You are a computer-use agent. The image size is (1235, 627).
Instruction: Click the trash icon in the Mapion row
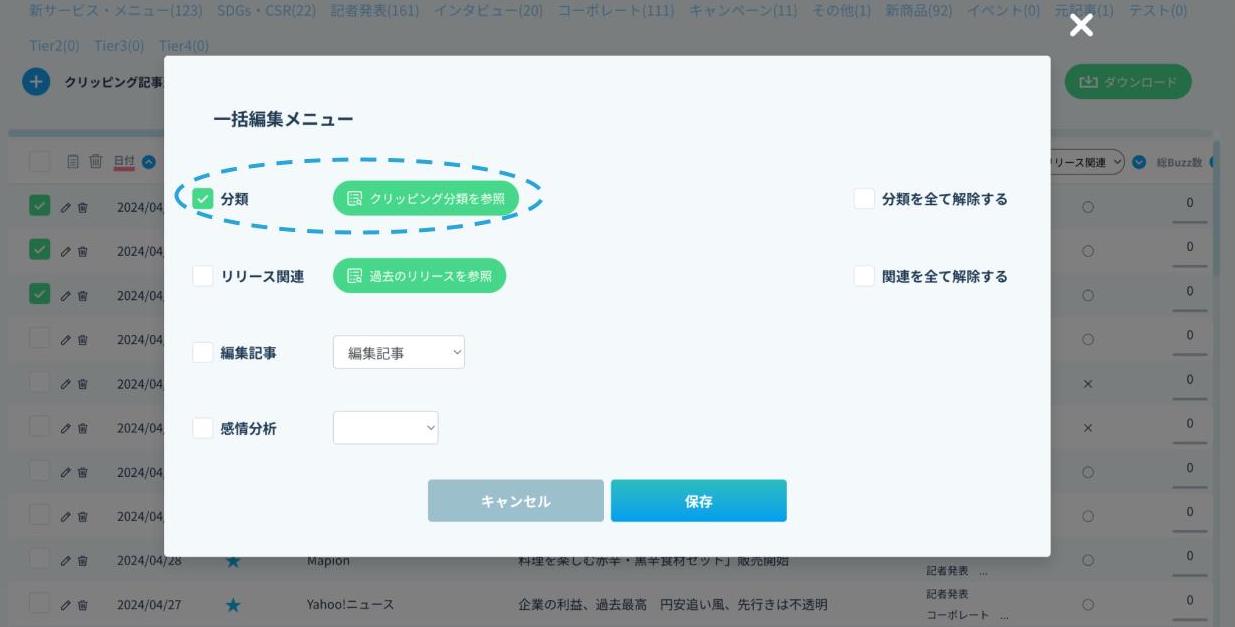pyautogui.click(x=83, y=561)
